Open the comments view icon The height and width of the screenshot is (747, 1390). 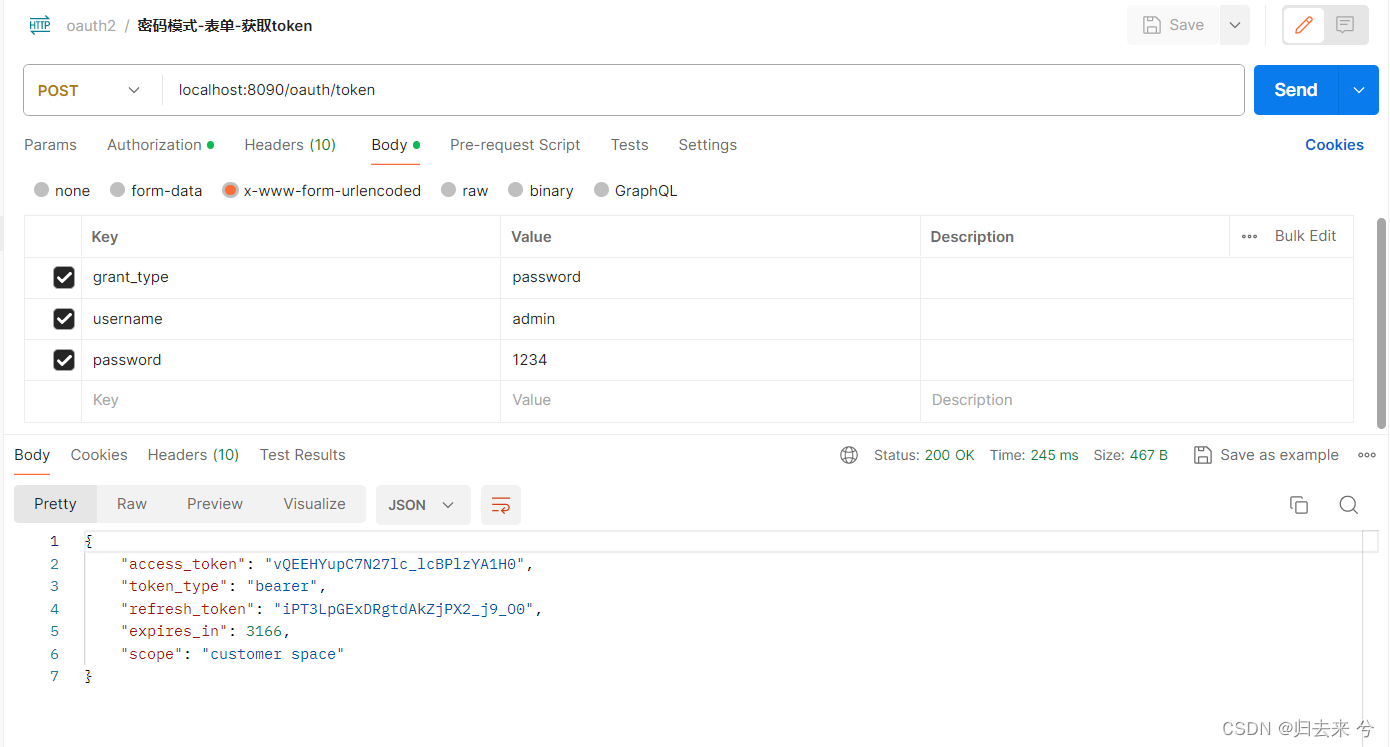1345,25
